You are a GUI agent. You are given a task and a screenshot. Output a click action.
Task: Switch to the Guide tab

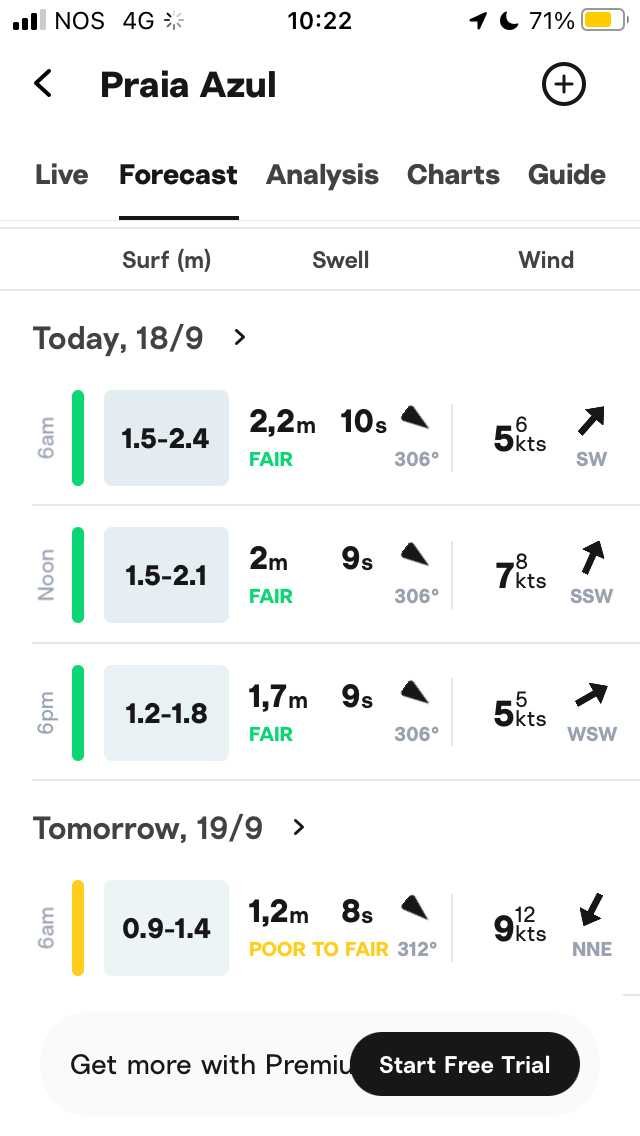(x=567, y=175)
